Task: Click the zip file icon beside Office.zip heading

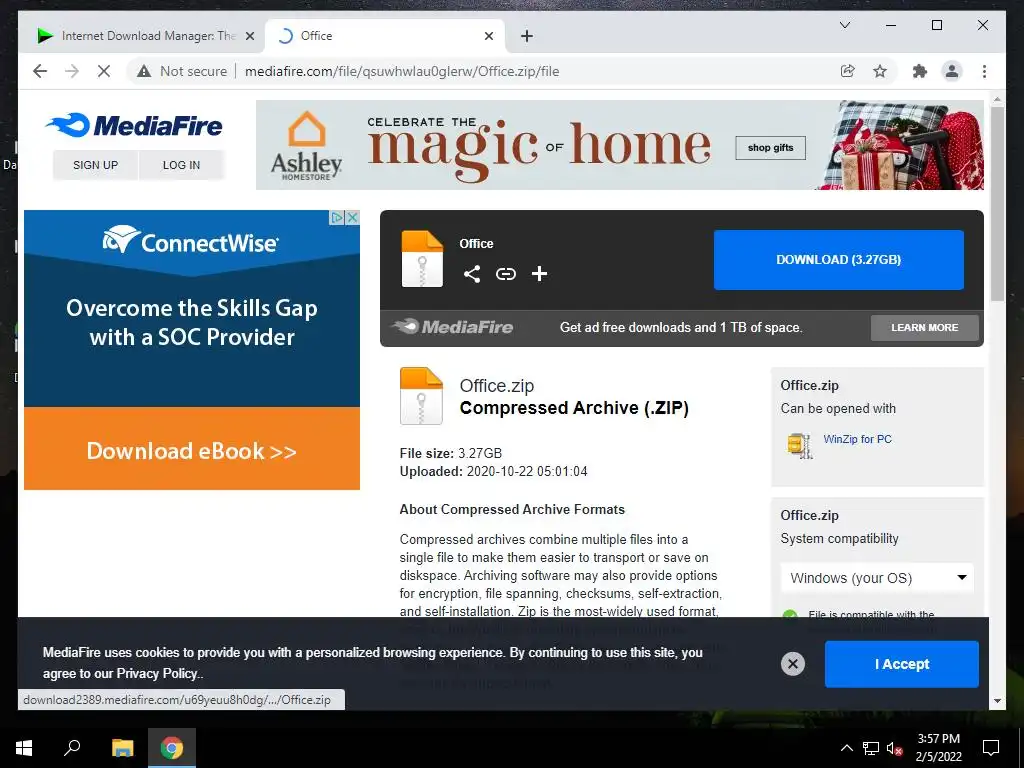Action: click(x=421, y=396)
